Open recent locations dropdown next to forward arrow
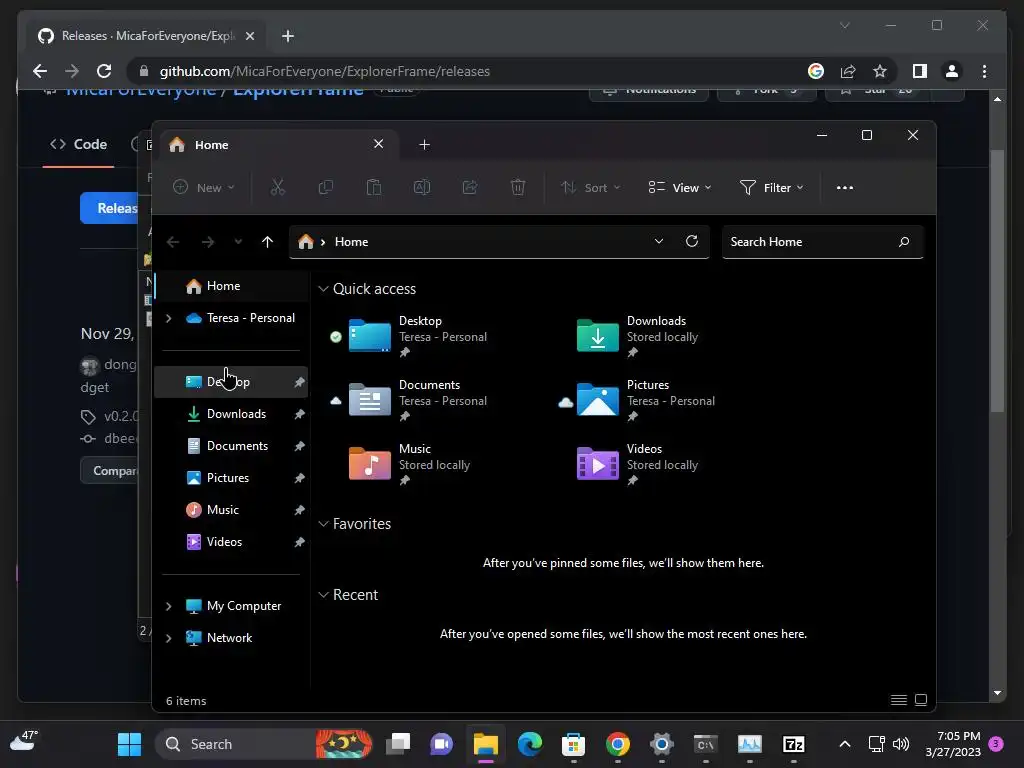 tap(238, 242)
